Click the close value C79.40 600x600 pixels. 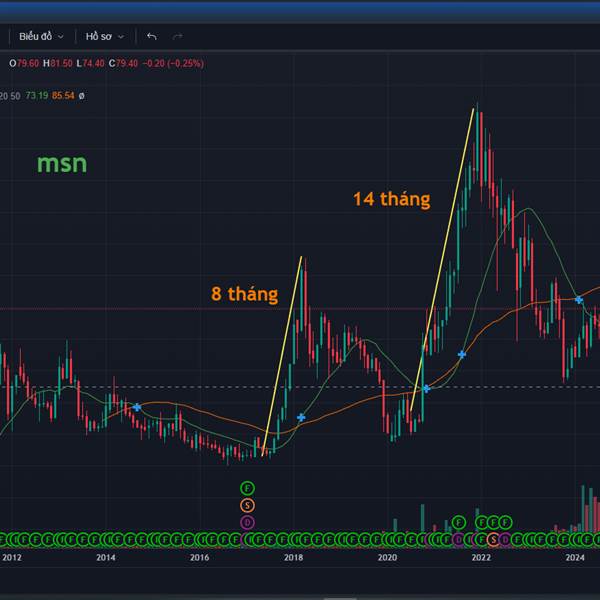click(x=123, y=64)
